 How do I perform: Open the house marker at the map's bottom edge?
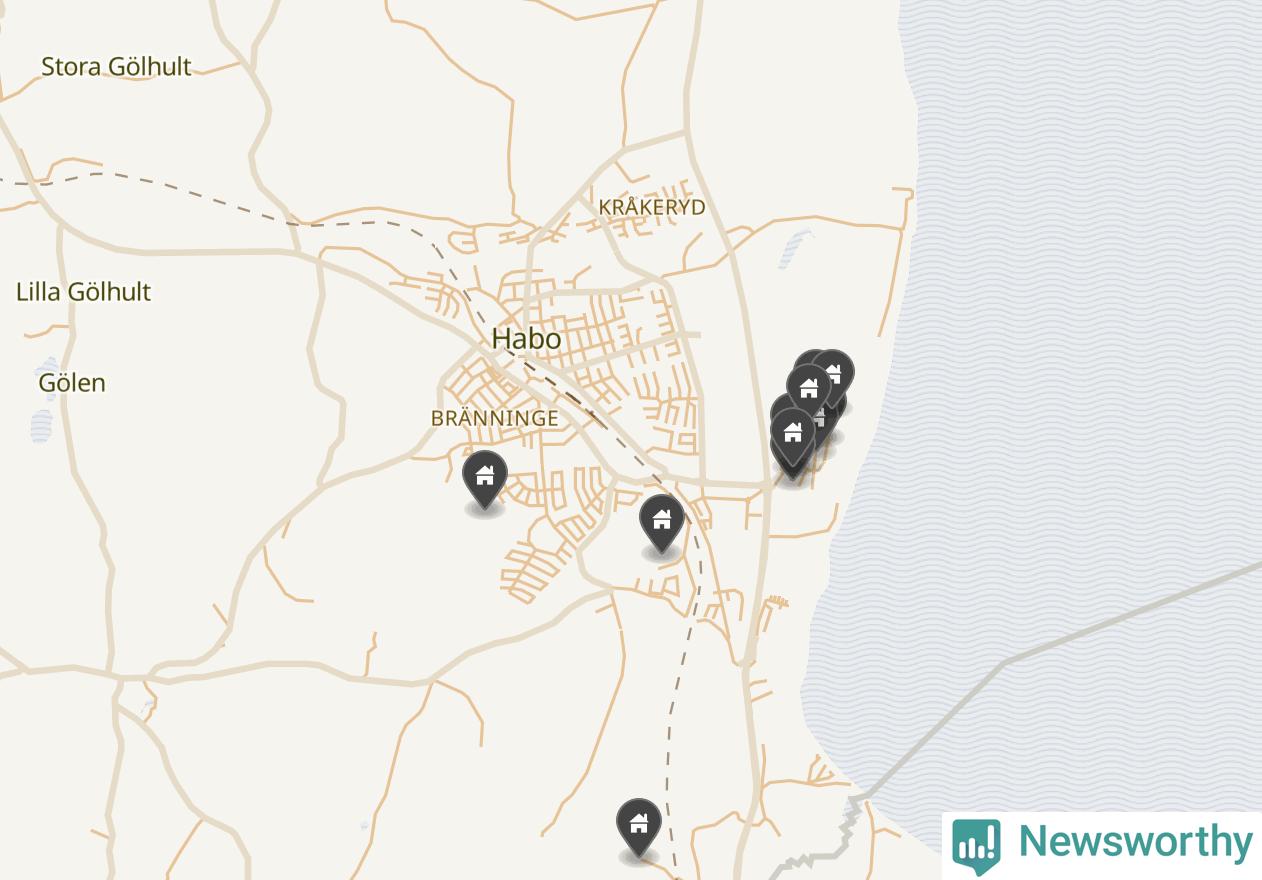click(x=639, y=826)
